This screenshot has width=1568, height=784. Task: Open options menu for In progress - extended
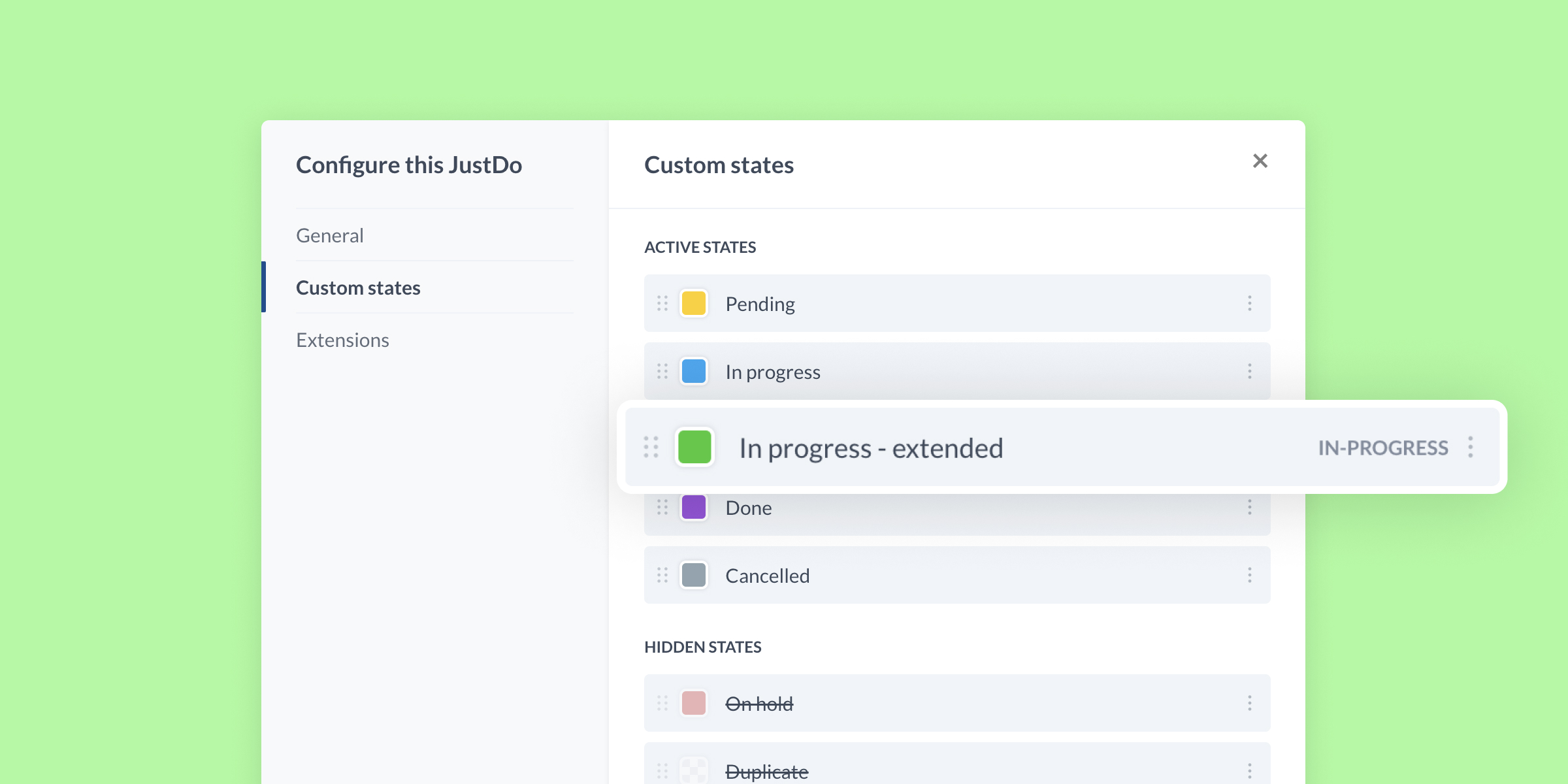(x=1470, y=447)
